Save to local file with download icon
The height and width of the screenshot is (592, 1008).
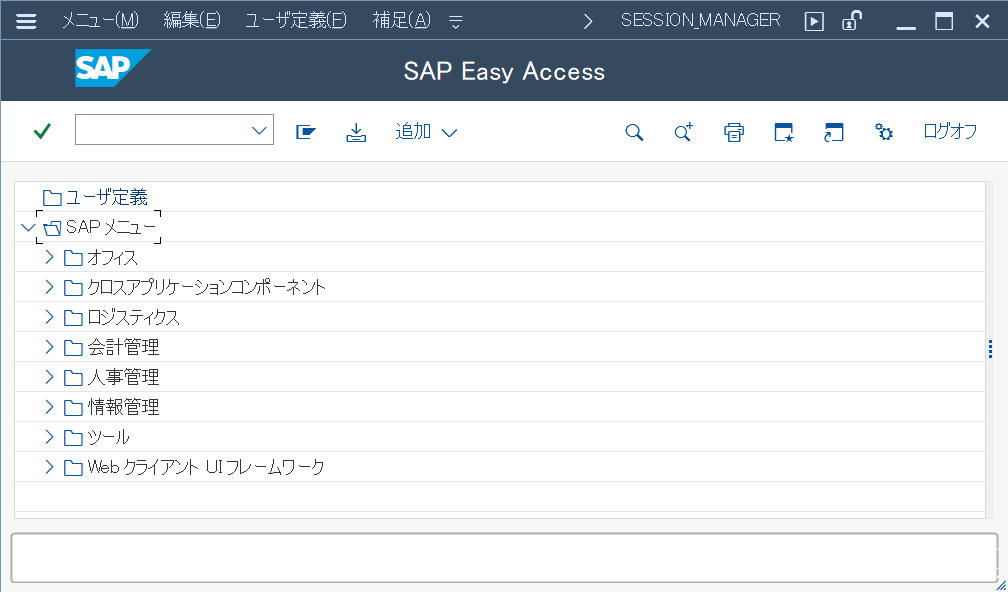[x=356, y=131]
